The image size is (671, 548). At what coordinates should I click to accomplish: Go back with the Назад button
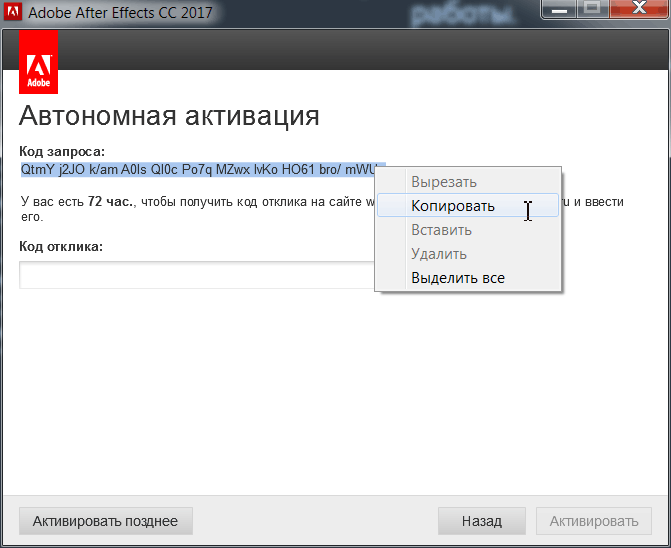[482, 521]
